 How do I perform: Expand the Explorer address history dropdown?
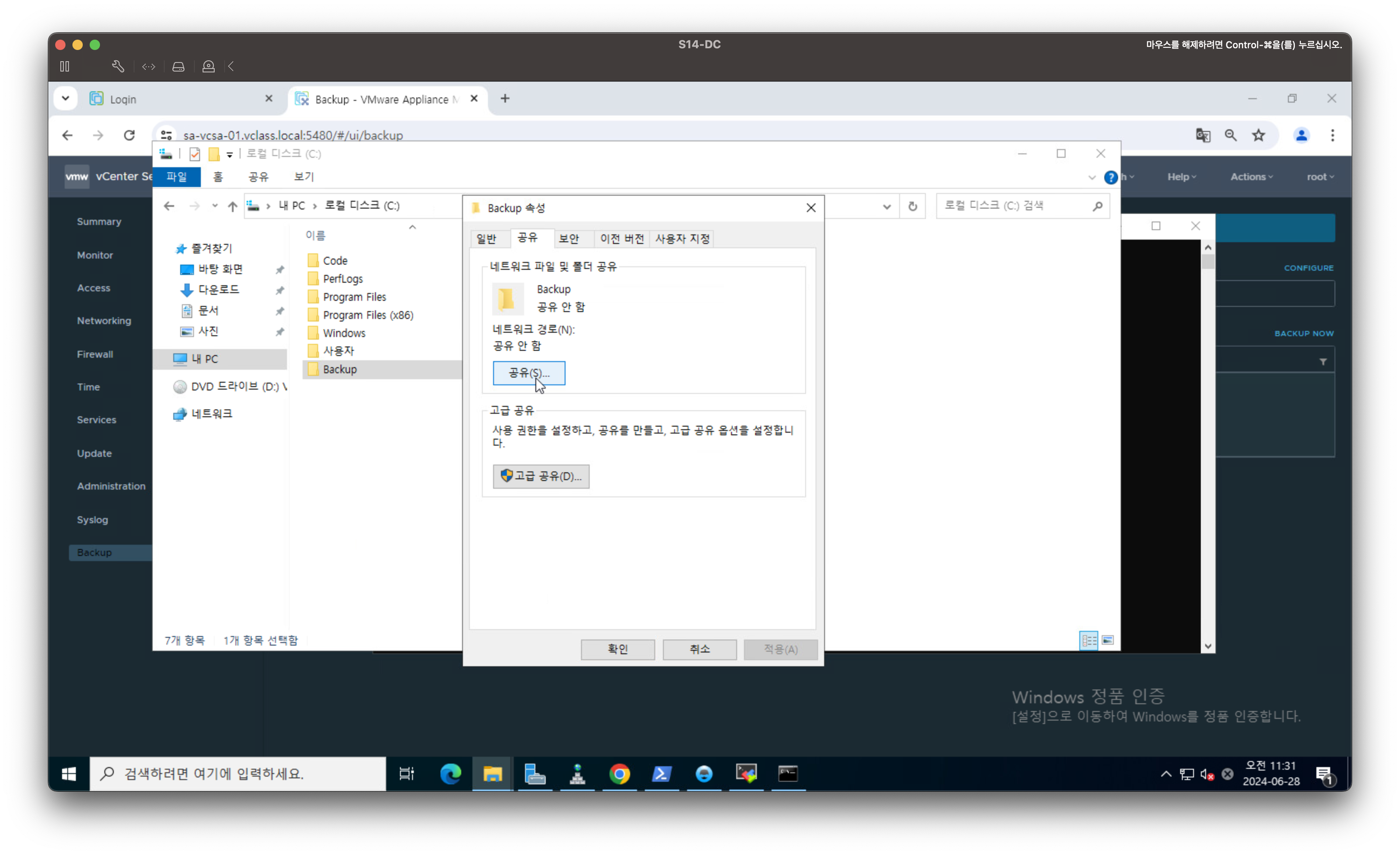pos(886,206)
